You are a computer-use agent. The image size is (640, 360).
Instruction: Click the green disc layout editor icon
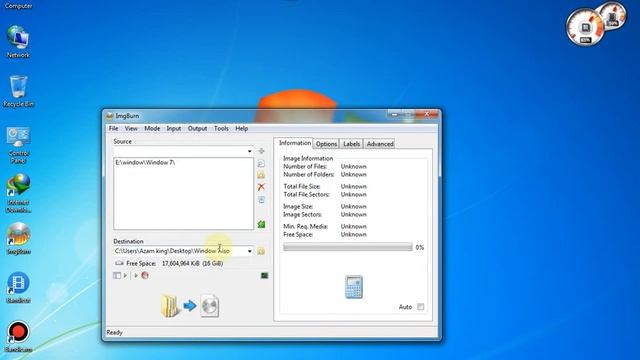pos(261,224)
